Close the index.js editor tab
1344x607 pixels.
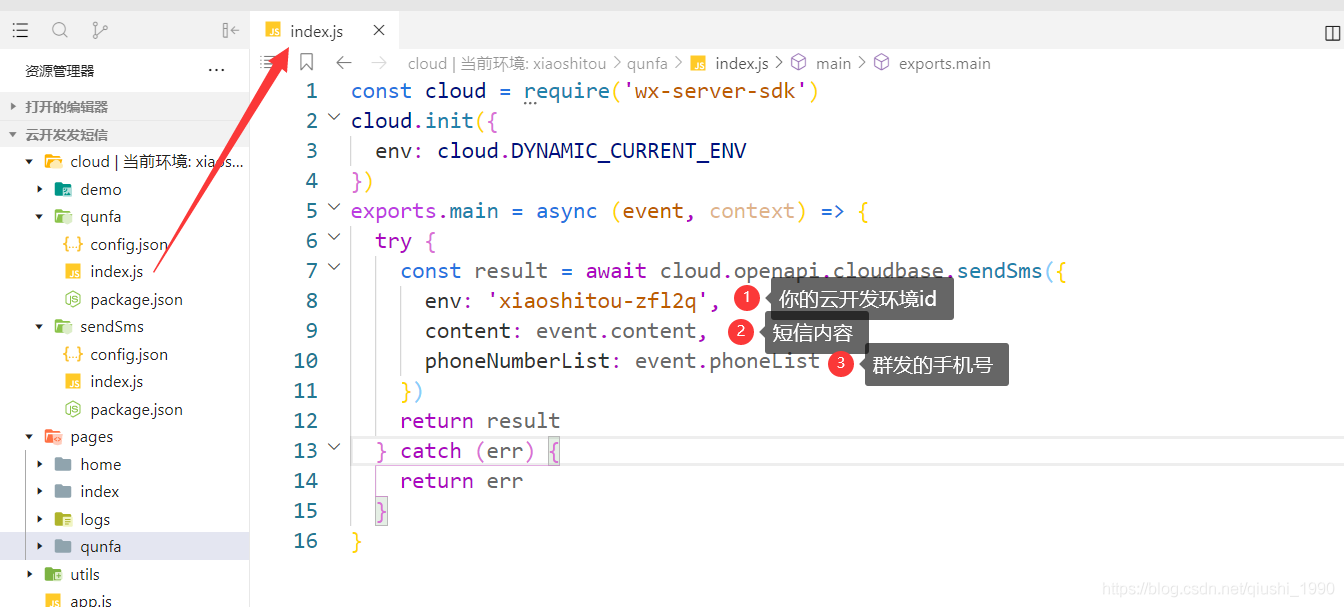pos(379,30)
